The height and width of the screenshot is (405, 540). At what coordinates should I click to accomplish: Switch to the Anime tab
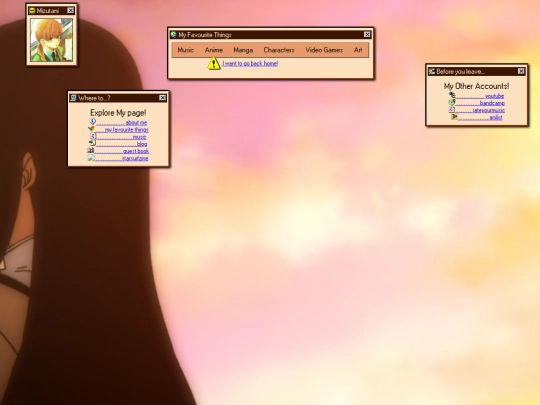(x=214, y=50)
